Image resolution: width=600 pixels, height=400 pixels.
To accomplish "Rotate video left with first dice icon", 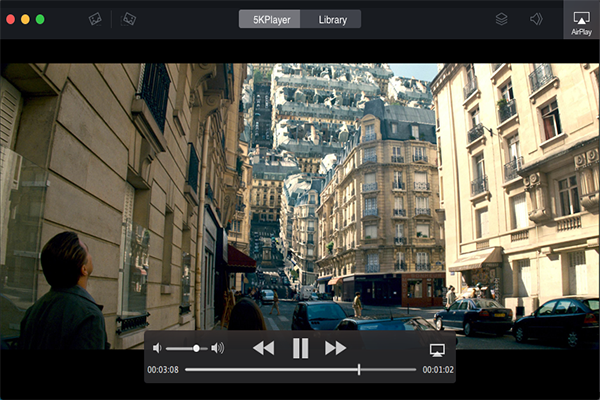I will click(95, 19).
